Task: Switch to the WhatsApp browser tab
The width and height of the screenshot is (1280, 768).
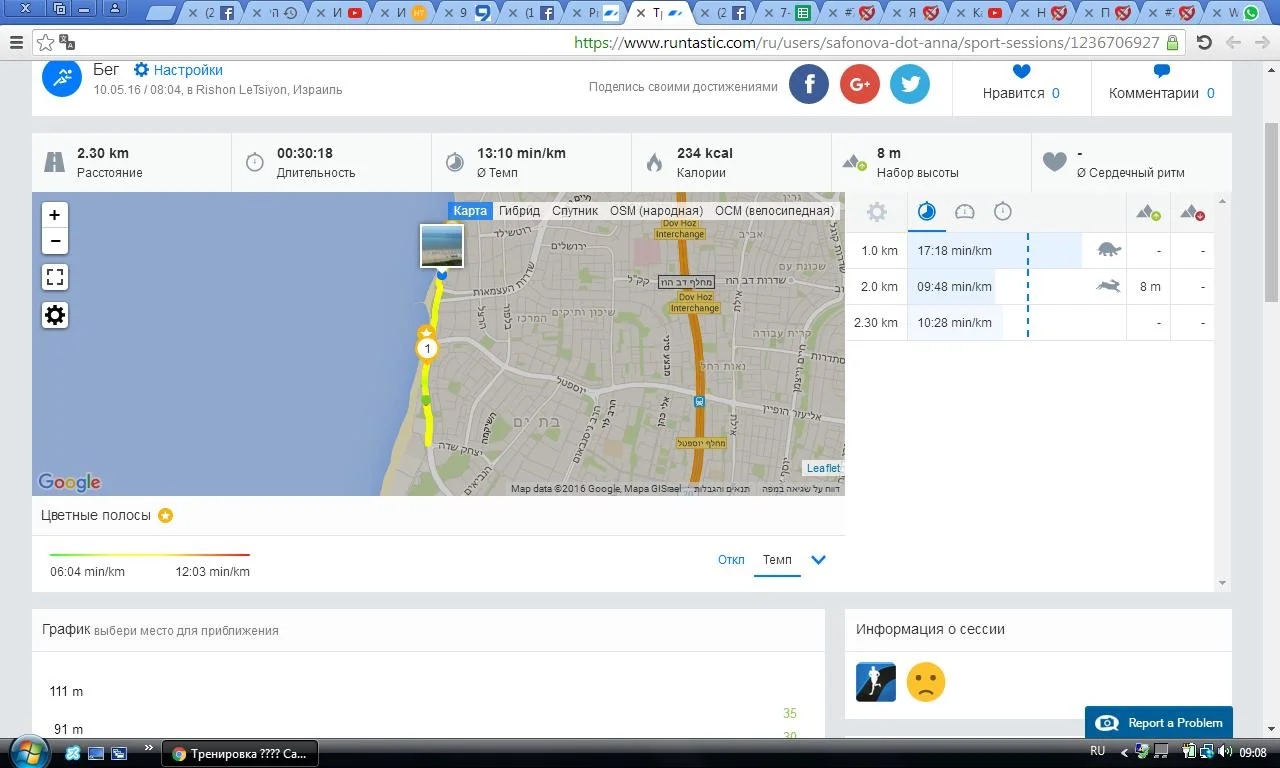Action: pos(1240,13)
